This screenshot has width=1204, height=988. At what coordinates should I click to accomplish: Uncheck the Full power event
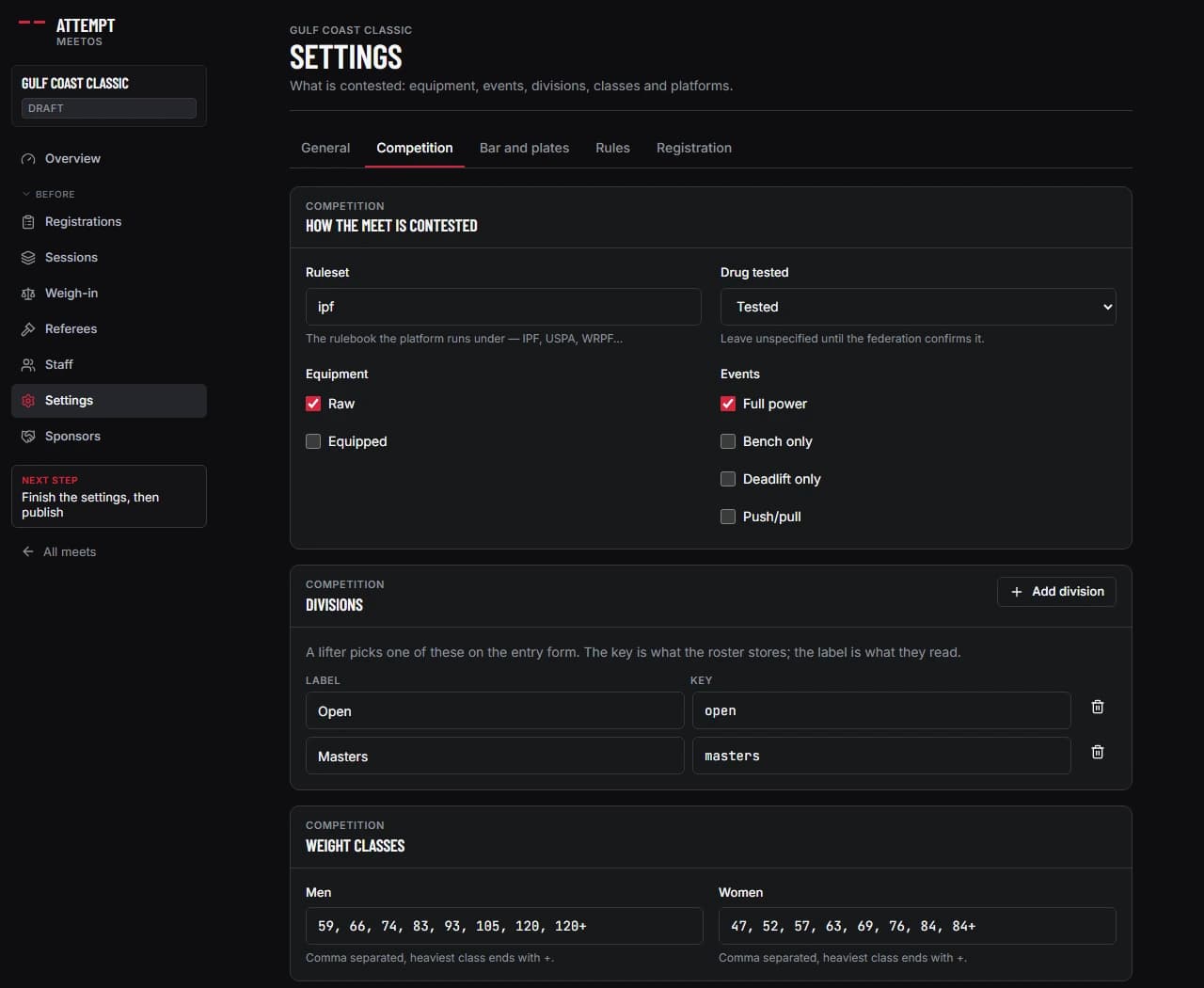pos(728,404)
